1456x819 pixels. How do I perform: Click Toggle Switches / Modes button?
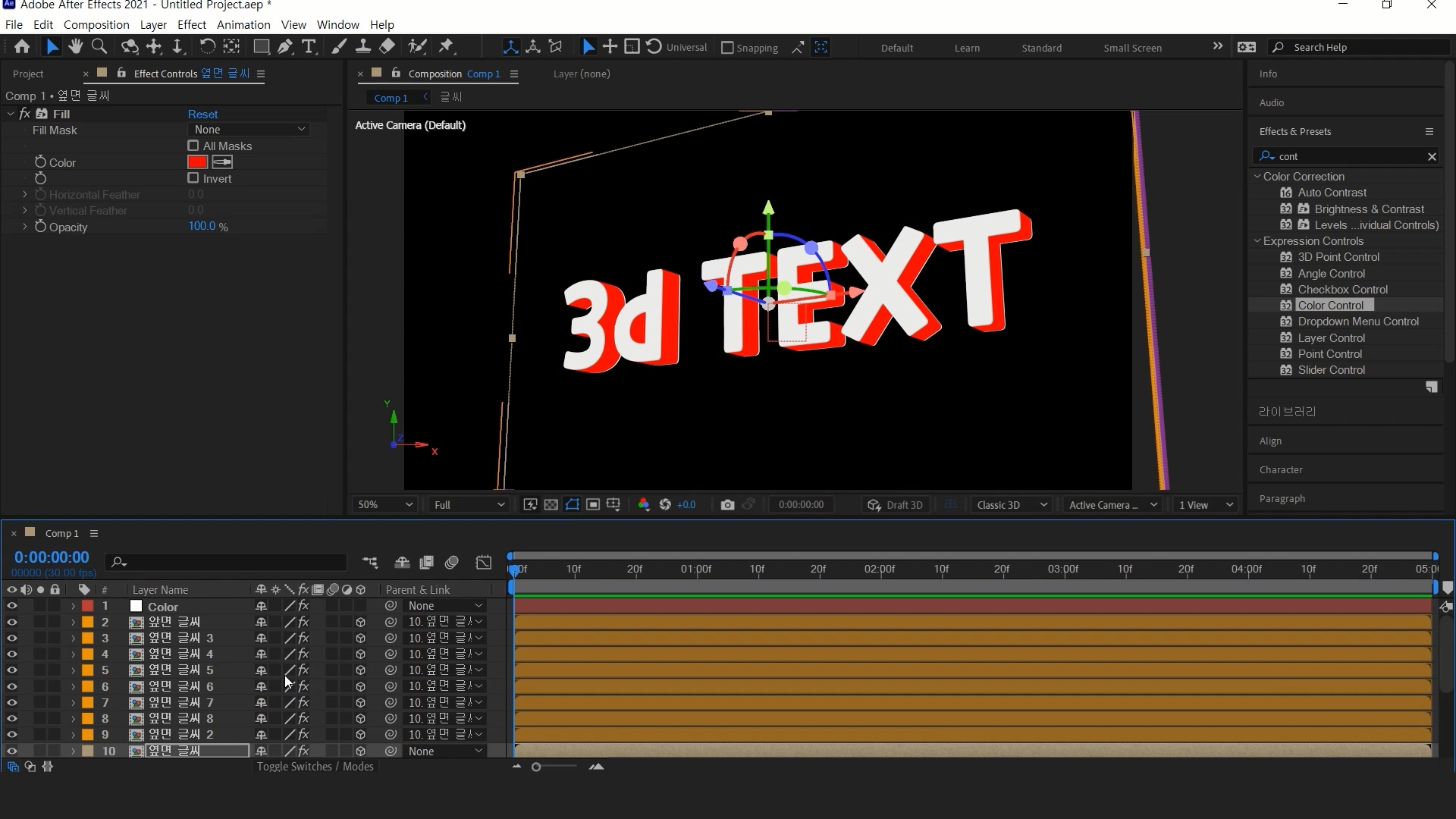315,767
